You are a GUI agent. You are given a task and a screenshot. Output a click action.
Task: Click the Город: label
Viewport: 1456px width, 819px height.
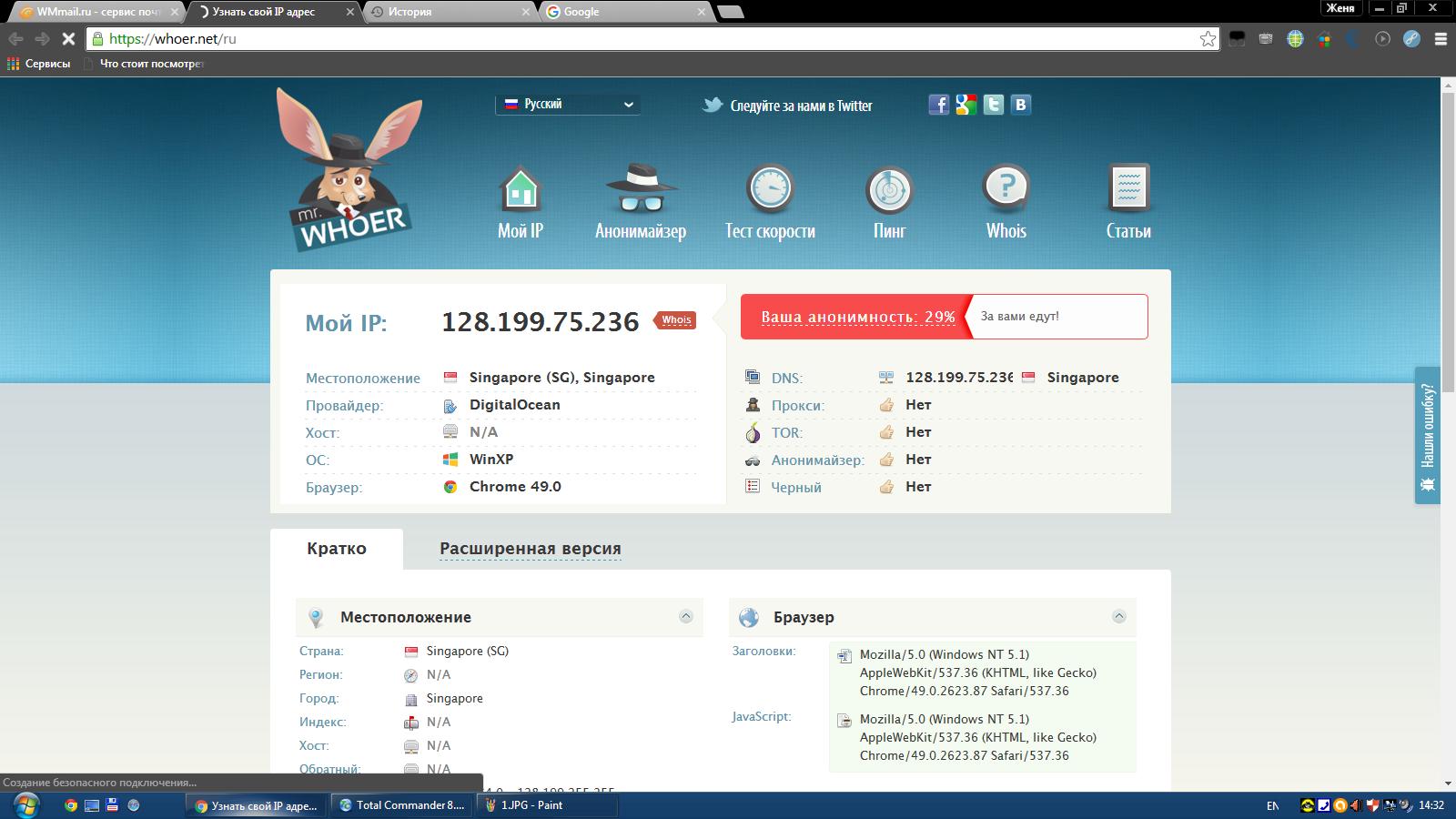[318, 699]
